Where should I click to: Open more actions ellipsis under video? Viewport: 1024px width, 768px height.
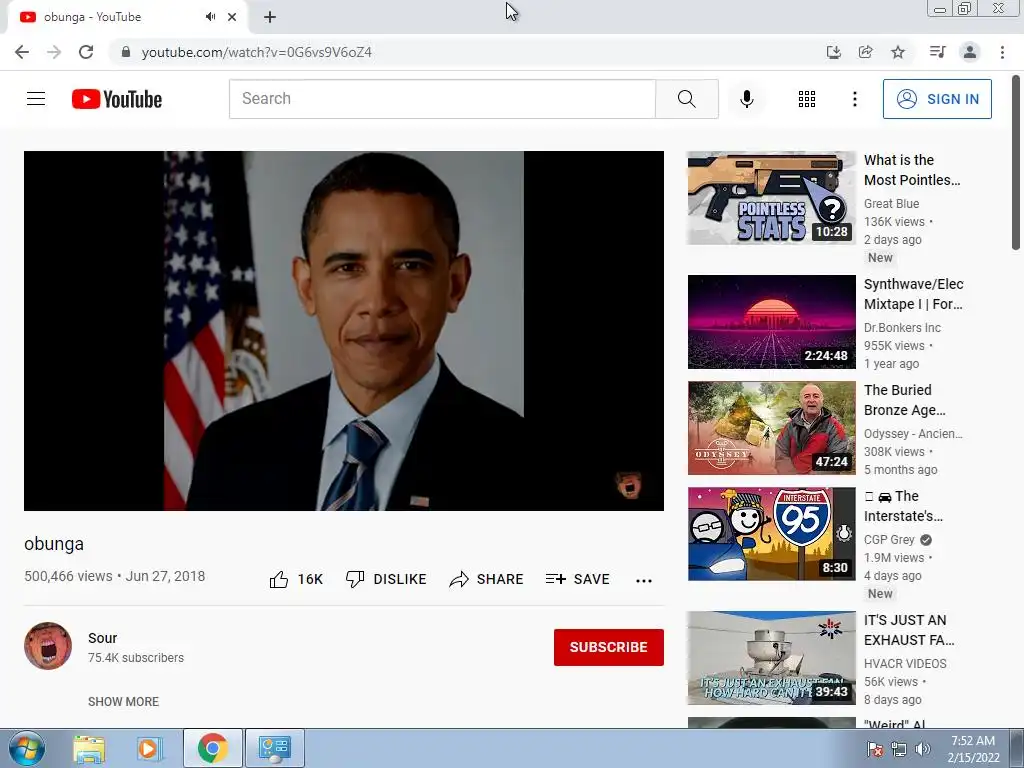pyautogui.click(x=644, y=581)
